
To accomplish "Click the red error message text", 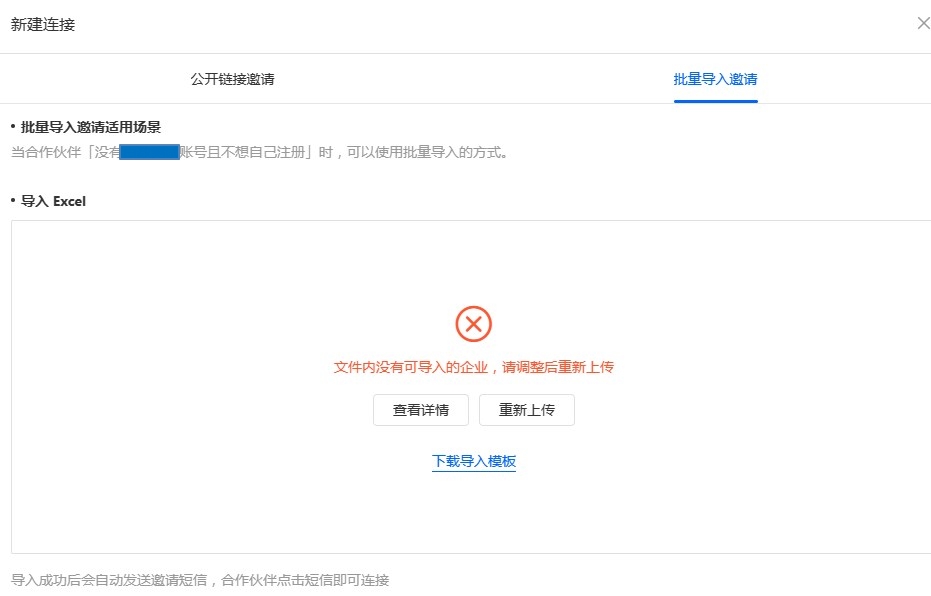I will tap(473, 367).
